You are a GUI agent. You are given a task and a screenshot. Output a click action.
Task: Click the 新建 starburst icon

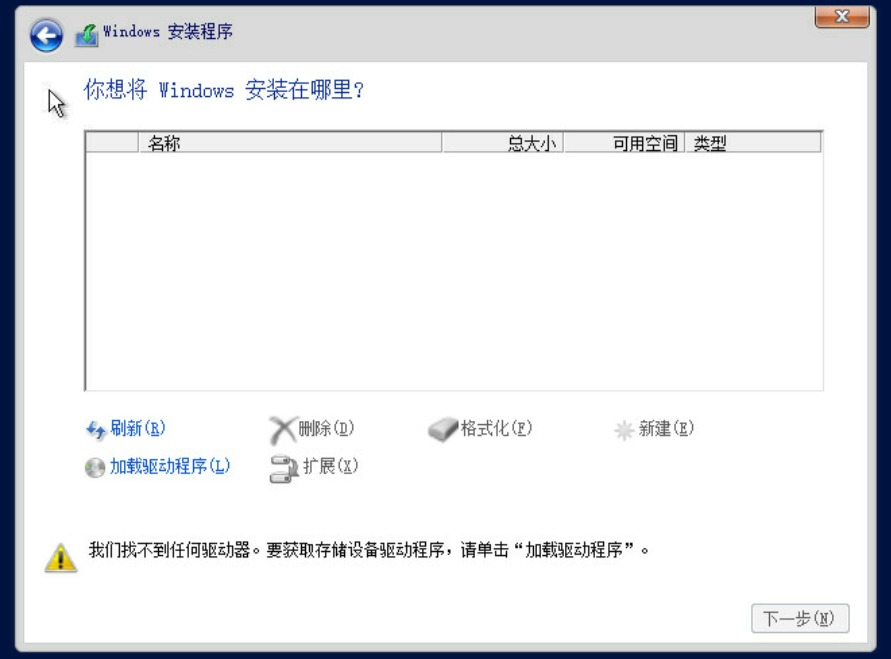624,430
